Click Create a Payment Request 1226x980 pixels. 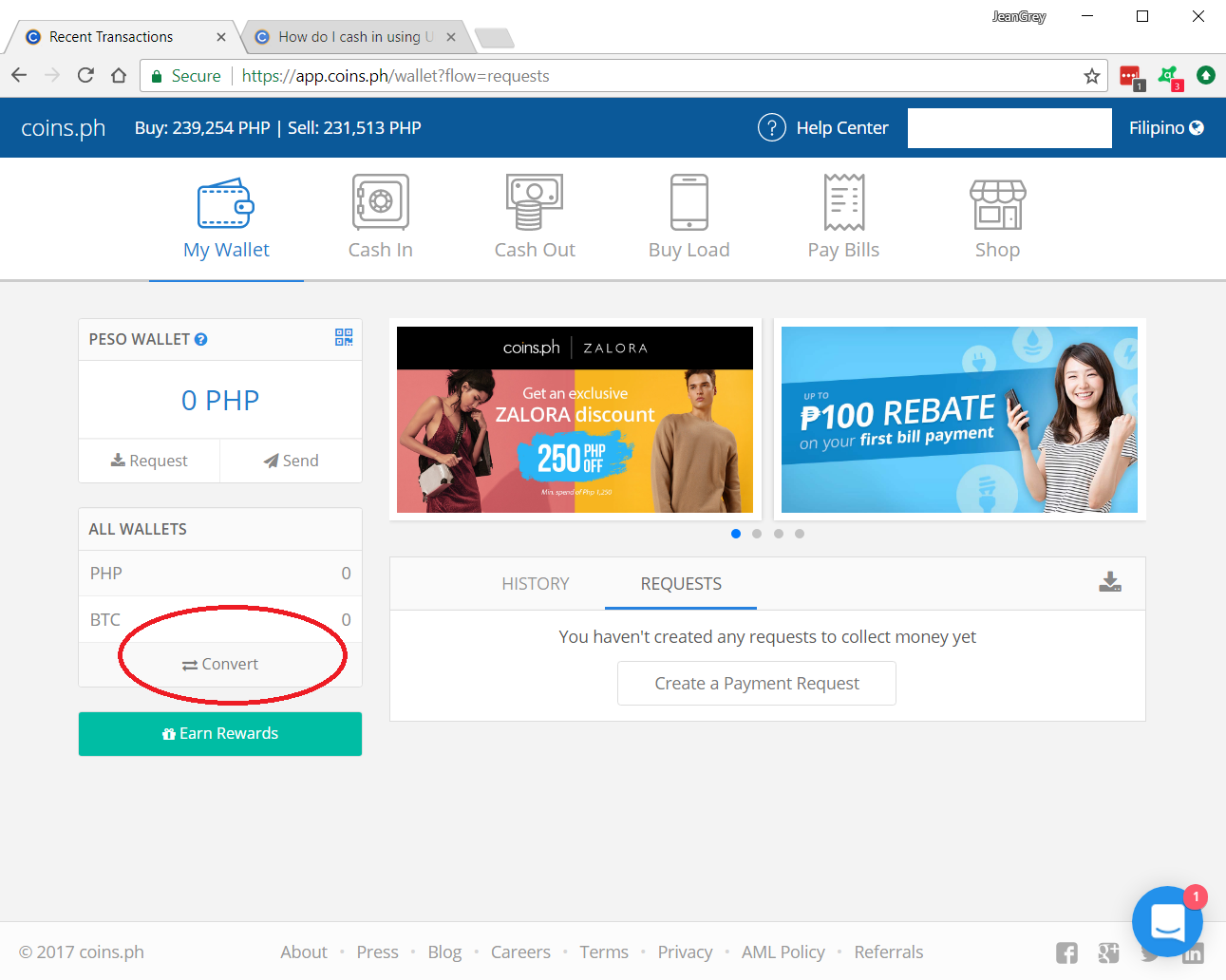pyautogui.click(x=757, y=684)
